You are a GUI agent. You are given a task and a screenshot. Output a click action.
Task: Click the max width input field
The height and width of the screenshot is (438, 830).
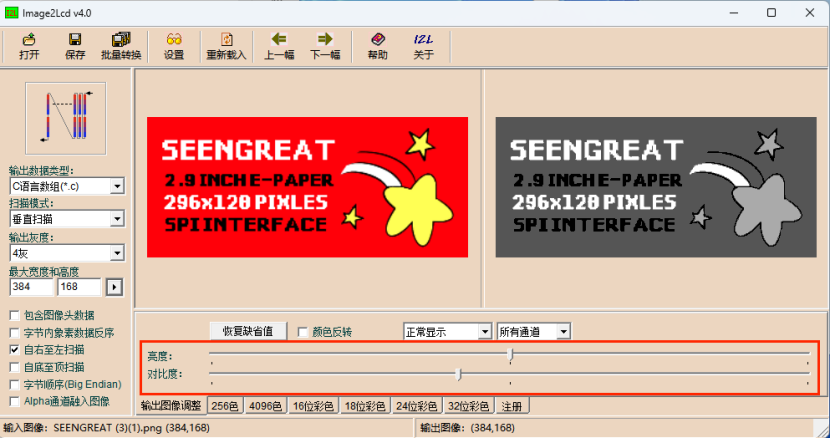31,288
